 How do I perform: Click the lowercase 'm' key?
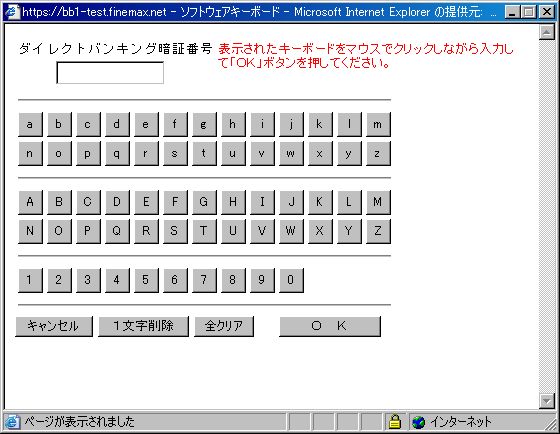coord(378,124)
